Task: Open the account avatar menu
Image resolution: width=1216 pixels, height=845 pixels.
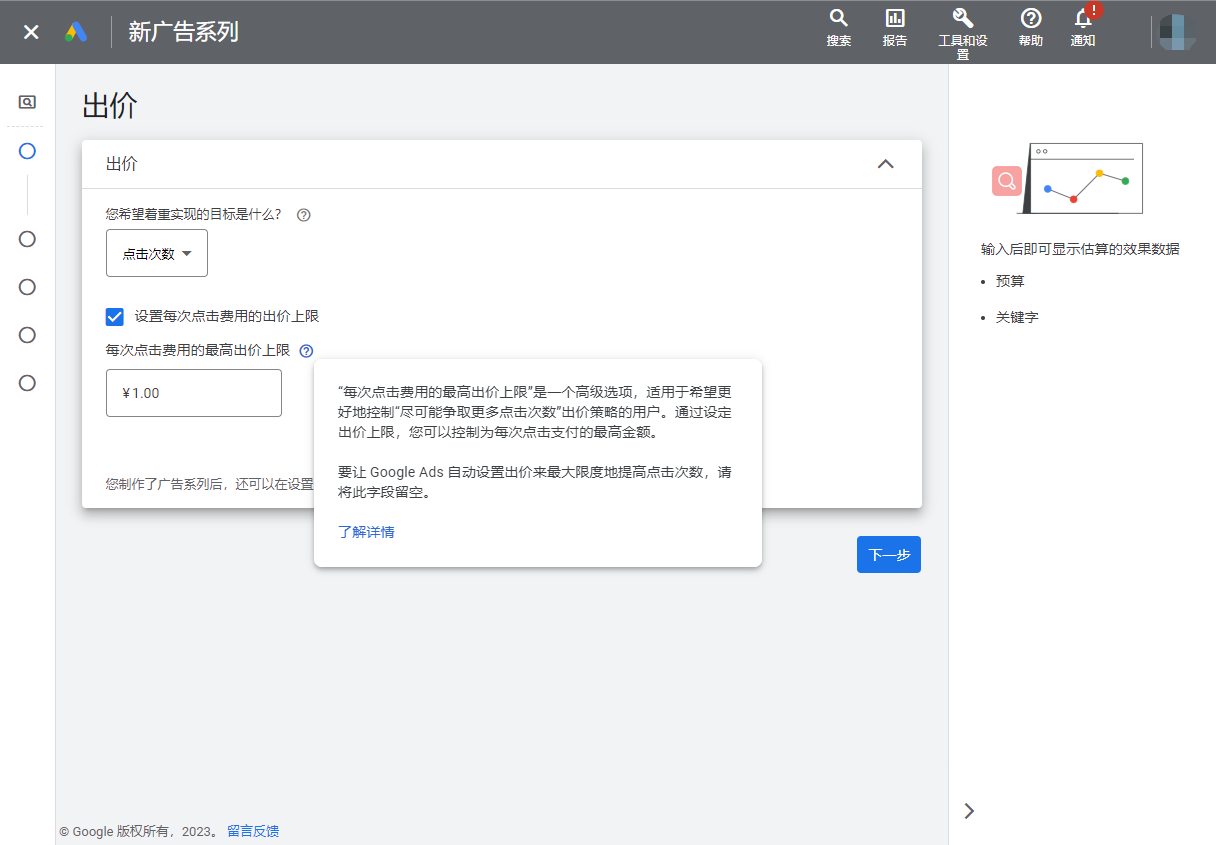Action: (x=1177, y=32)
